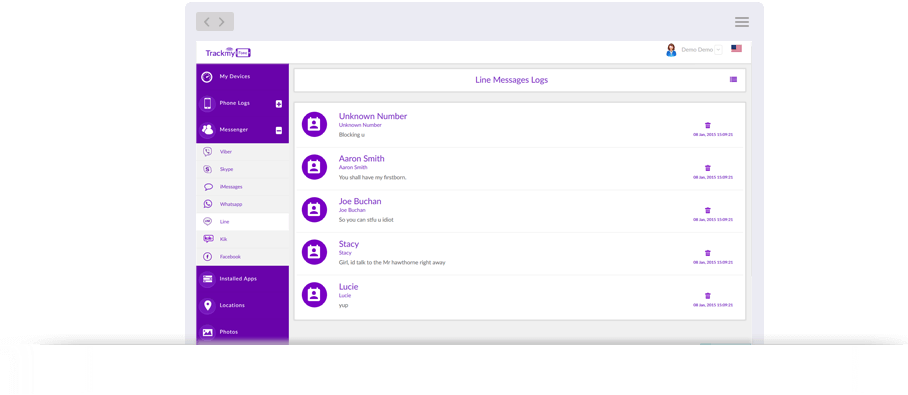Image resolution: width=908 pixels, height=395 pixels.
Task: Delete the Unknown Number message via trash icon
Action: (708, 125)
